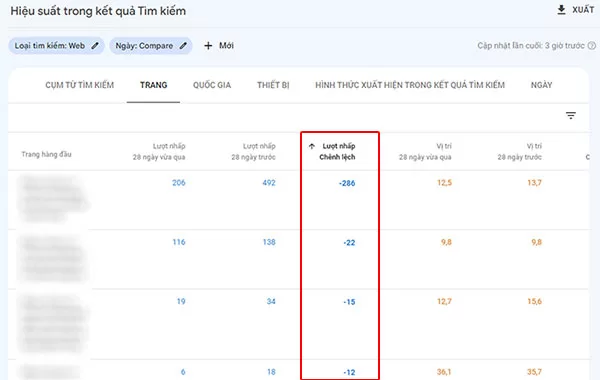Sort by Vị trí 28 ngày vừa qua
Viewport: 600px width, 380px height.
coord(425,152)
